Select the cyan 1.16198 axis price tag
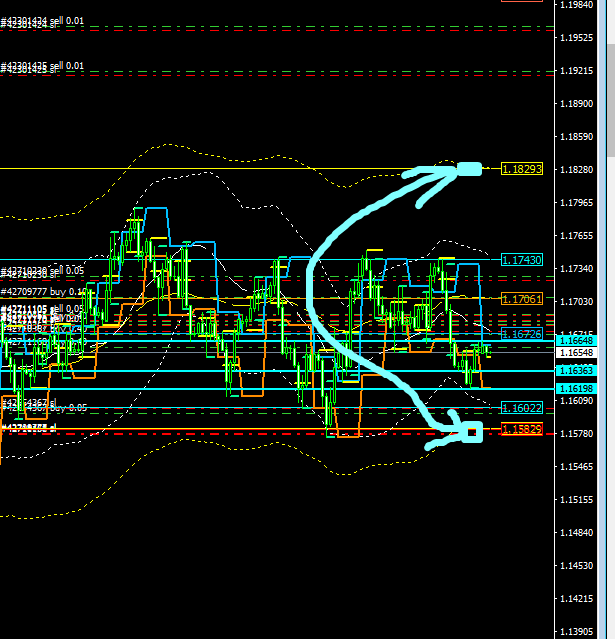The image size is (615, 639). click(578, 388)
